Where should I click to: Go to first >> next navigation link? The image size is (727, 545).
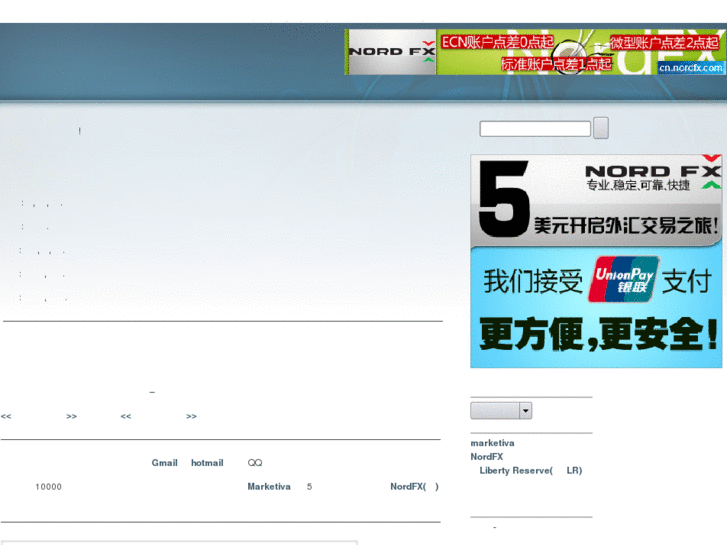(x=71, y=417)
